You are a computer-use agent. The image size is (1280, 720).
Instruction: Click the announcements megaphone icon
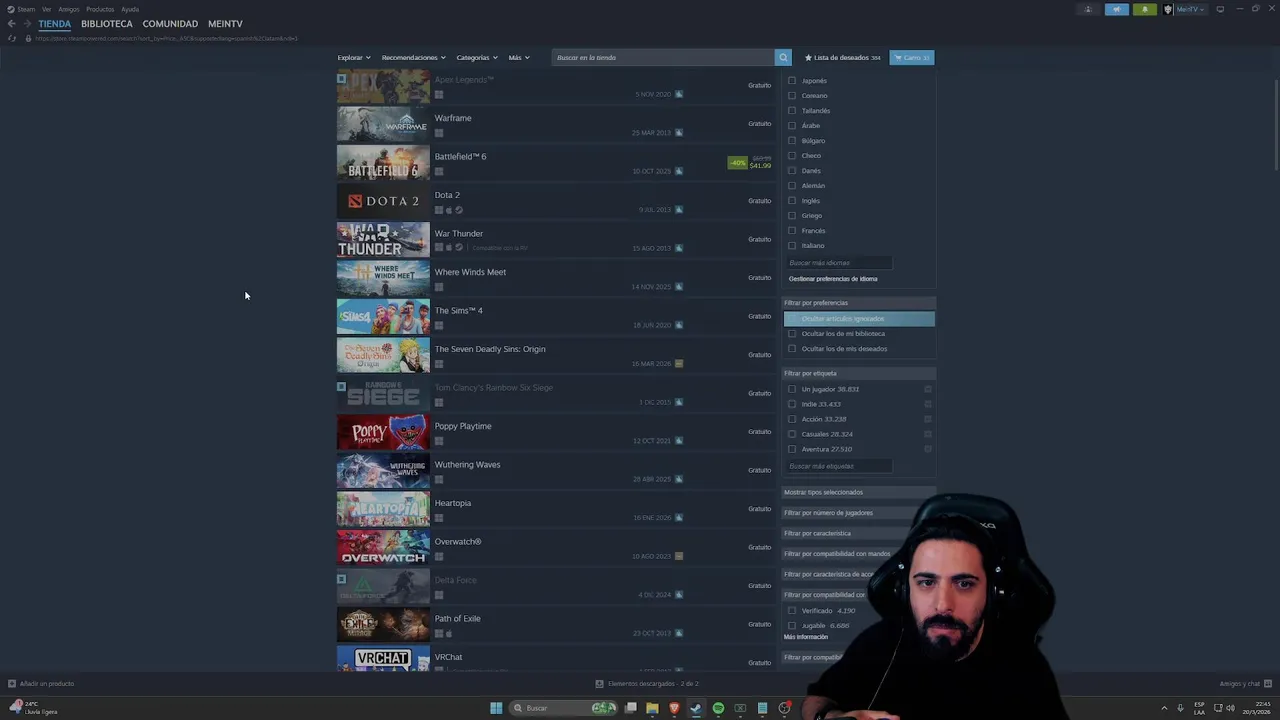[x=1117, y=9]
